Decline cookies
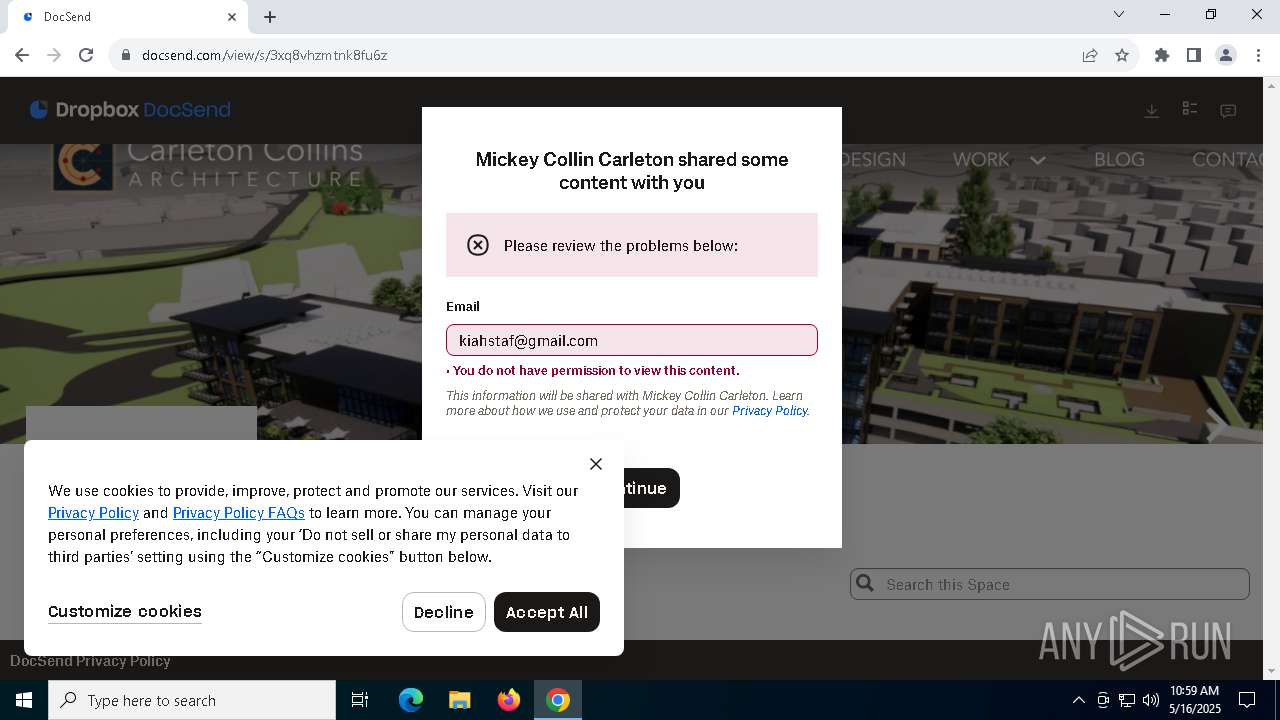1280x720 pixels. point(444,612)
